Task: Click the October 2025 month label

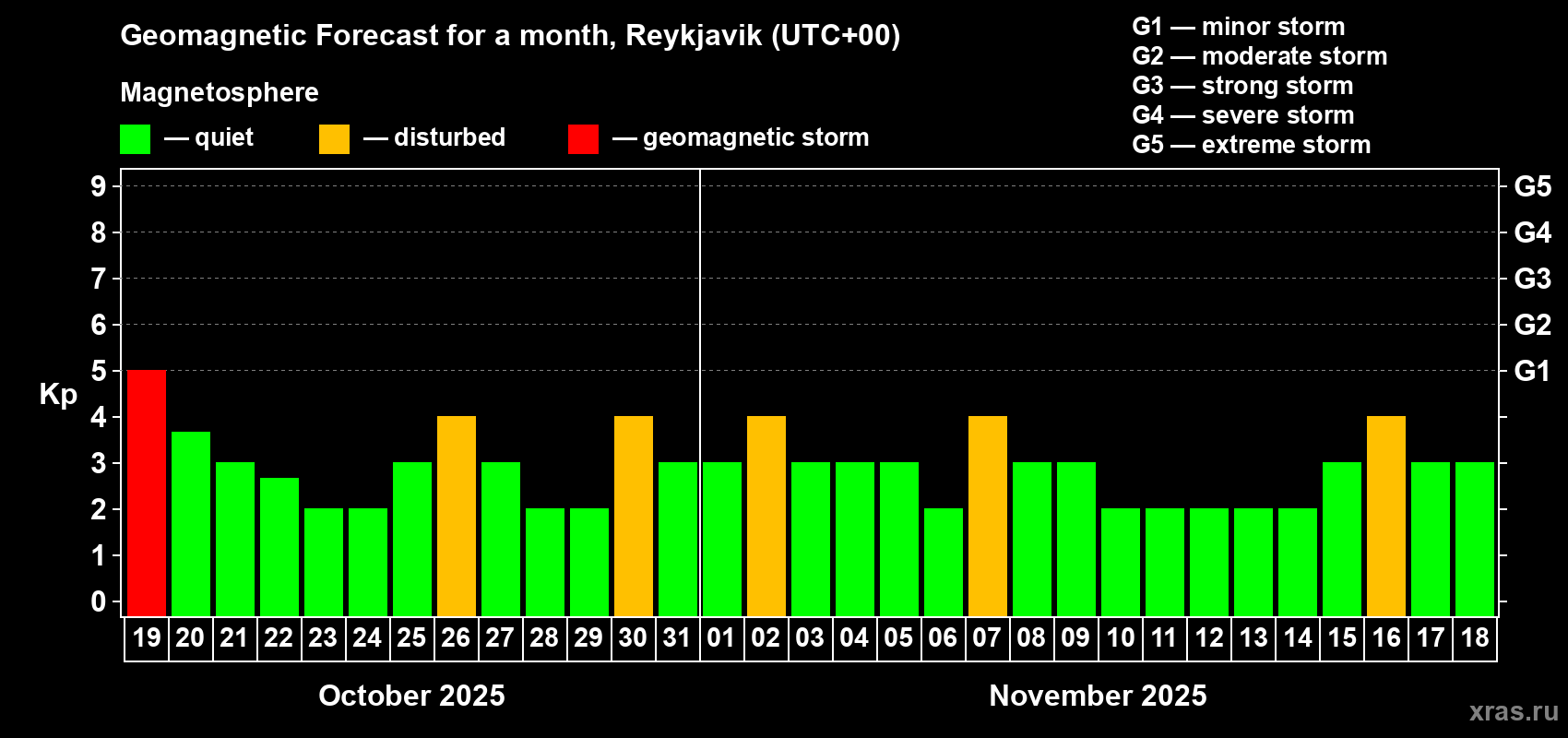Action: pos(411,696)
